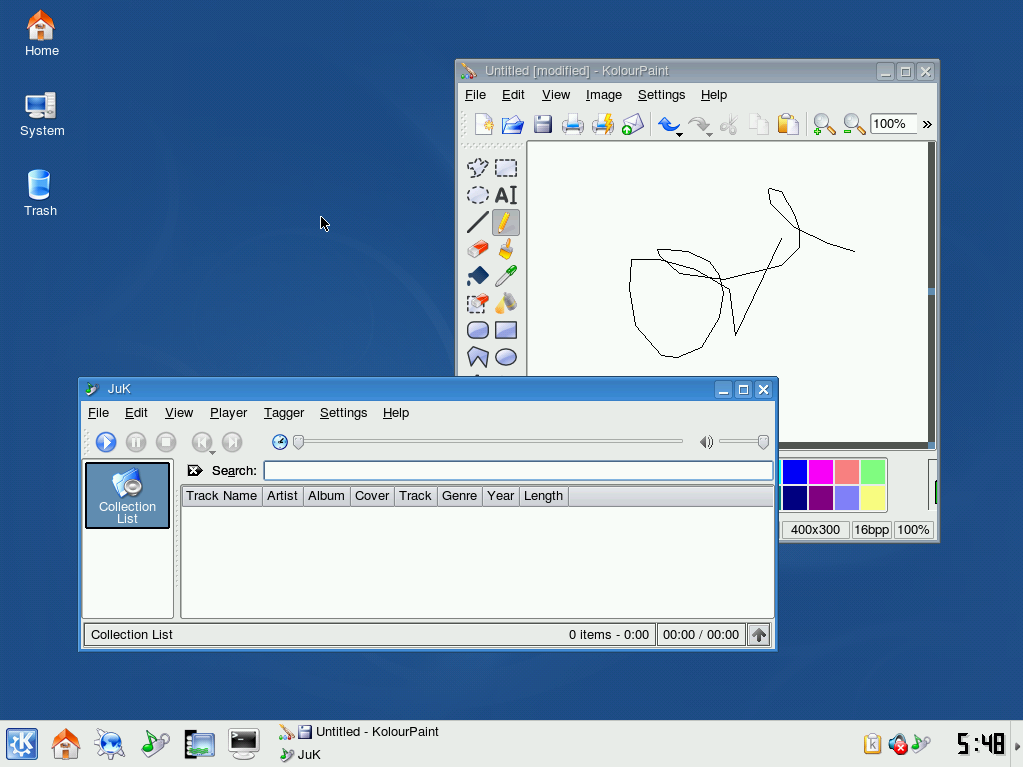
Task: Click the Save floppy disk icon
Action: coord(542,124)
